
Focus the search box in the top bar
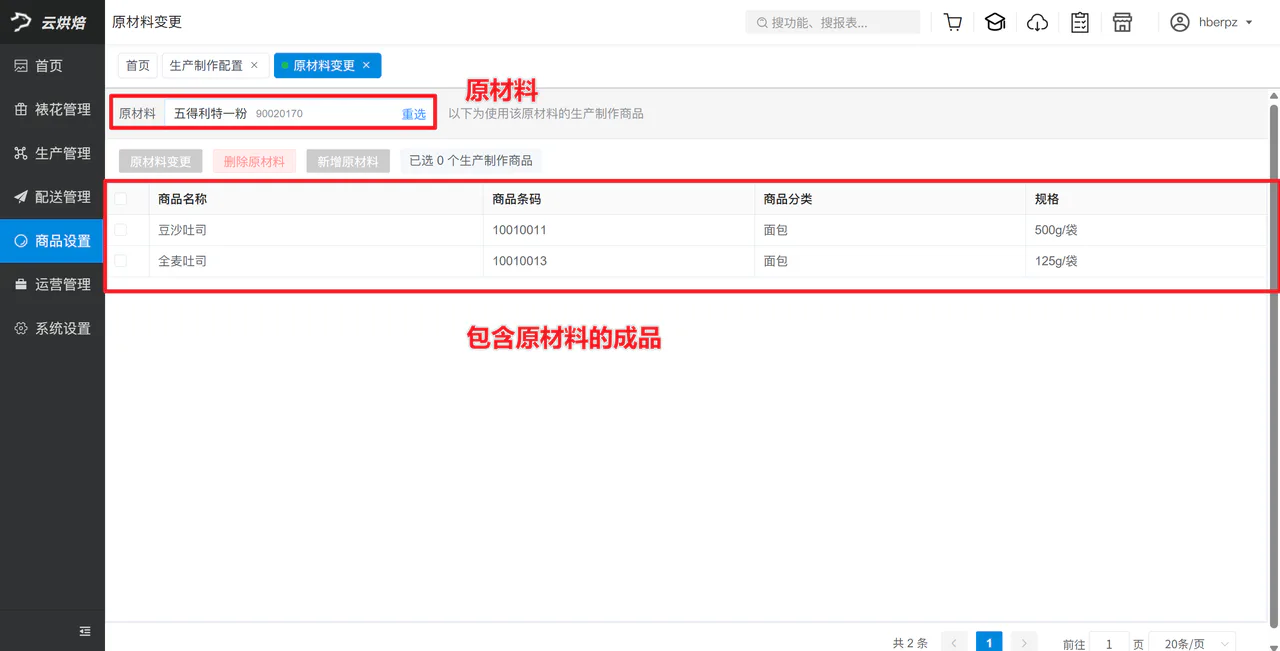832,22
